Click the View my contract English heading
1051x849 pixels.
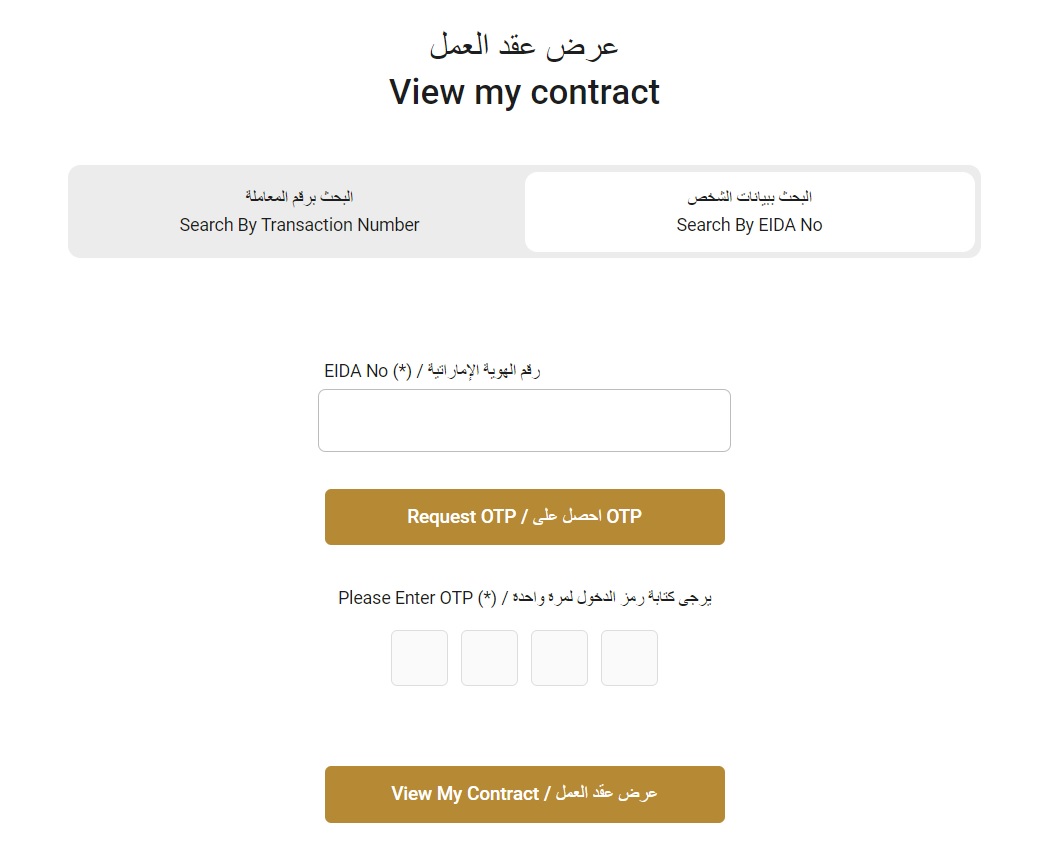point(524,92)
